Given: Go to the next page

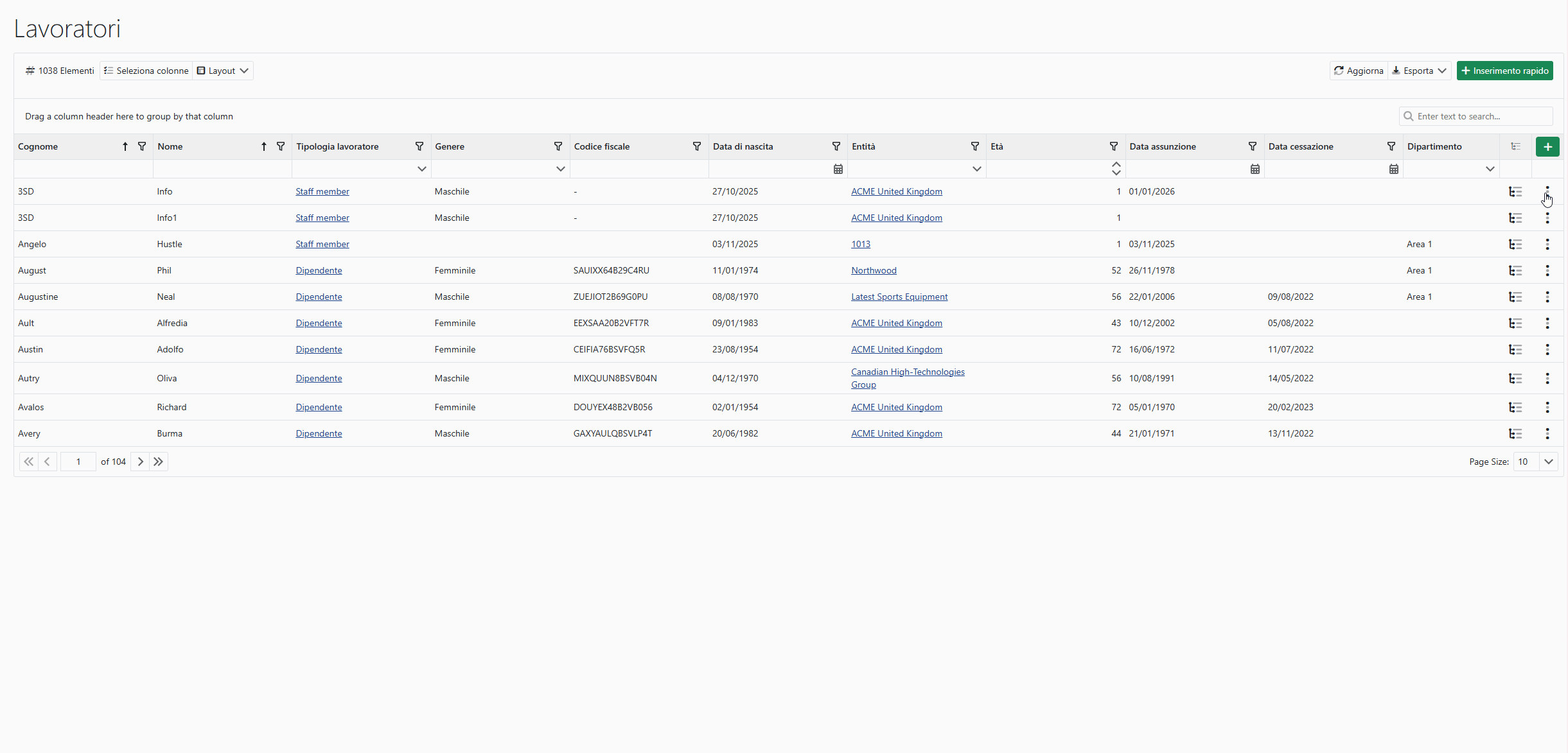Looking at the screenshot, I should (x=140, y=462).
